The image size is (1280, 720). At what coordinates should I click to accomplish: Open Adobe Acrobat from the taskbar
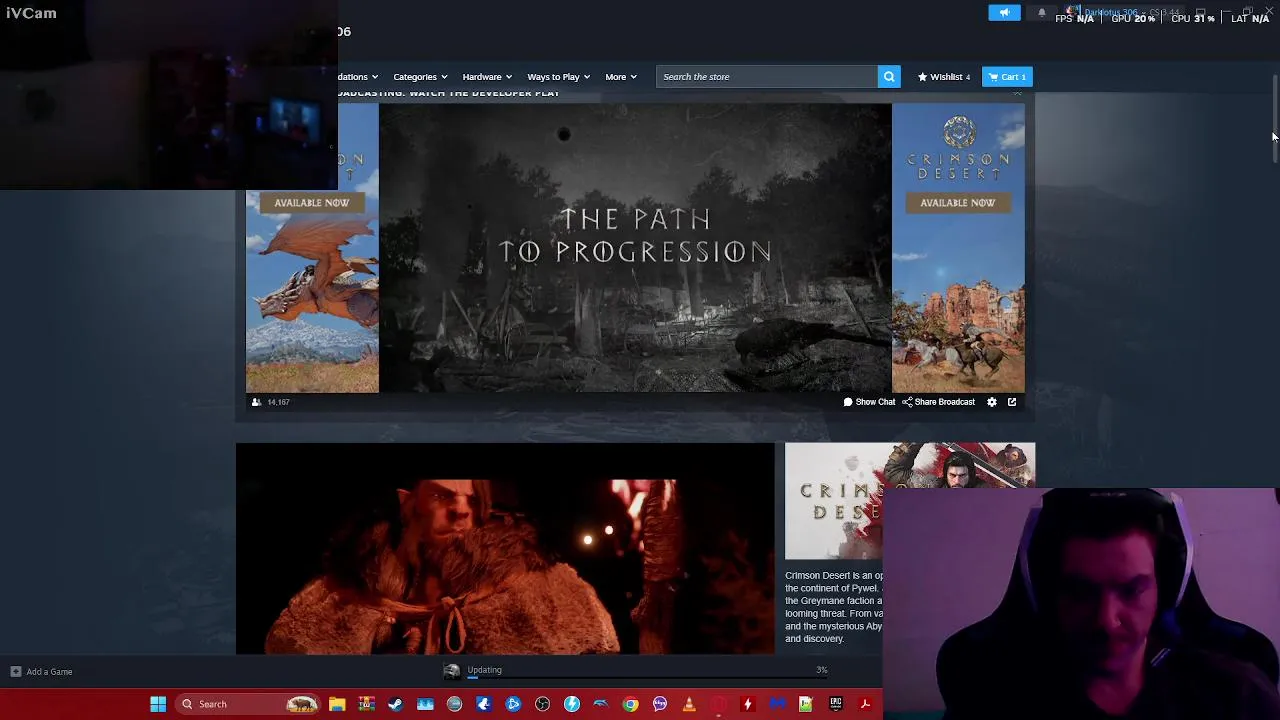[865, 704]
